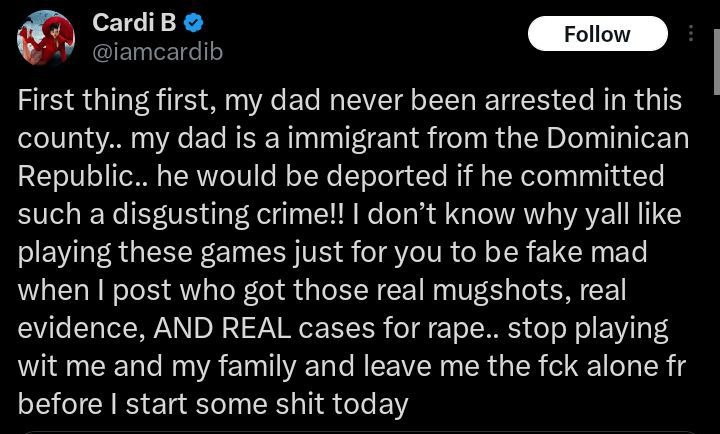Open the embedded card below the post
Screen dimensions: 720x434
360,431
